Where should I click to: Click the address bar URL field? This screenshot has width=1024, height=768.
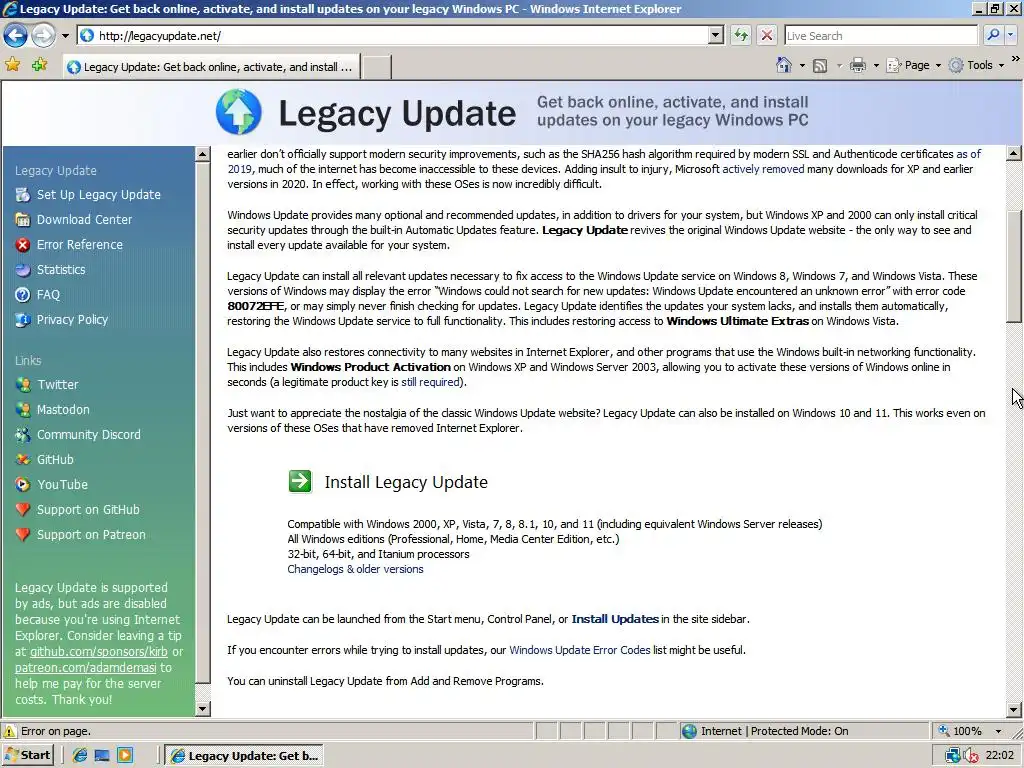coord(392,36)
